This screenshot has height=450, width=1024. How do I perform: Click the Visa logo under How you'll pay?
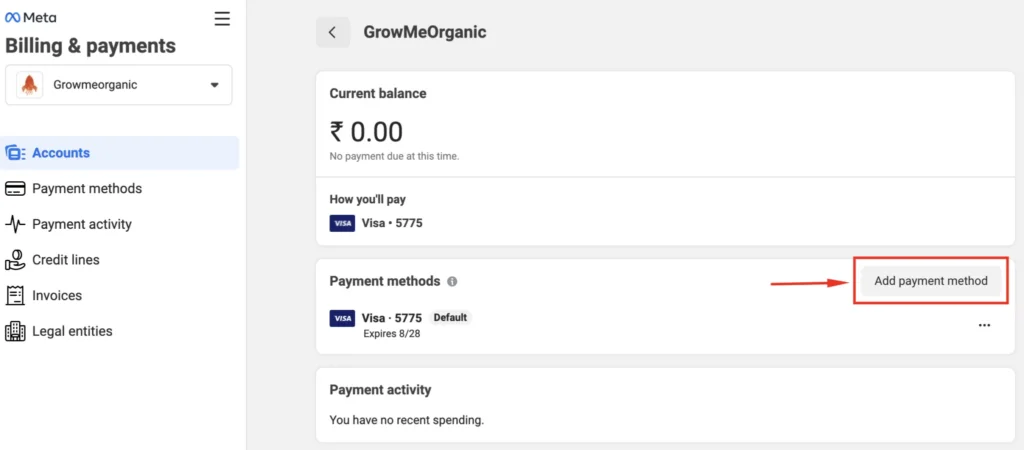[342, 223]
